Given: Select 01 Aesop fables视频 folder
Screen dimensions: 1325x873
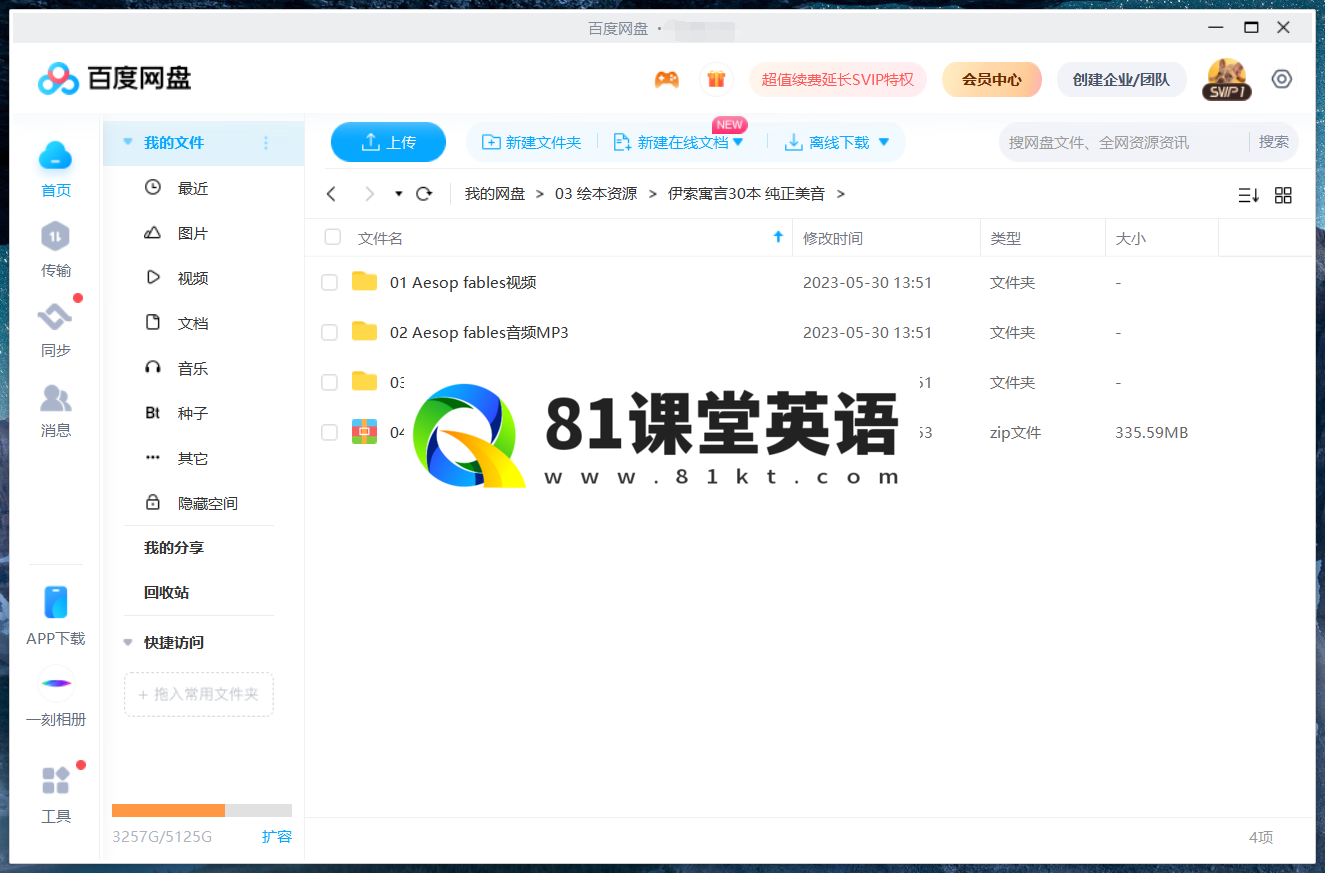Looking at the screenshot, I should click(x=463, y=283).
